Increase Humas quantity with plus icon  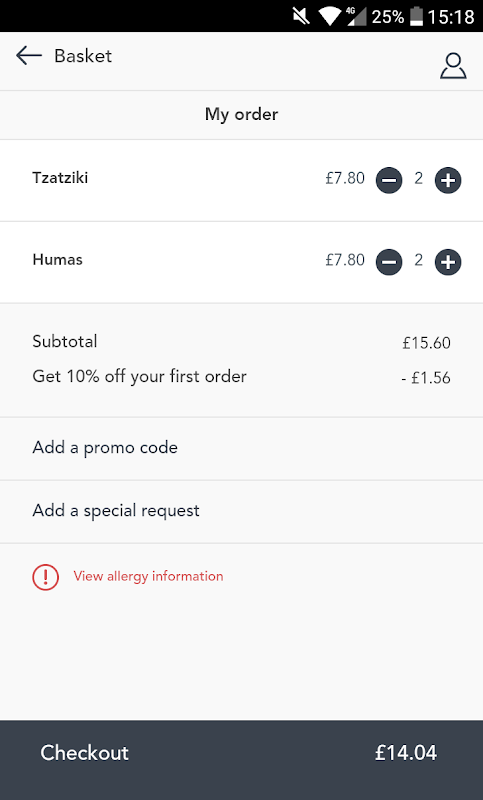point(448,262)
